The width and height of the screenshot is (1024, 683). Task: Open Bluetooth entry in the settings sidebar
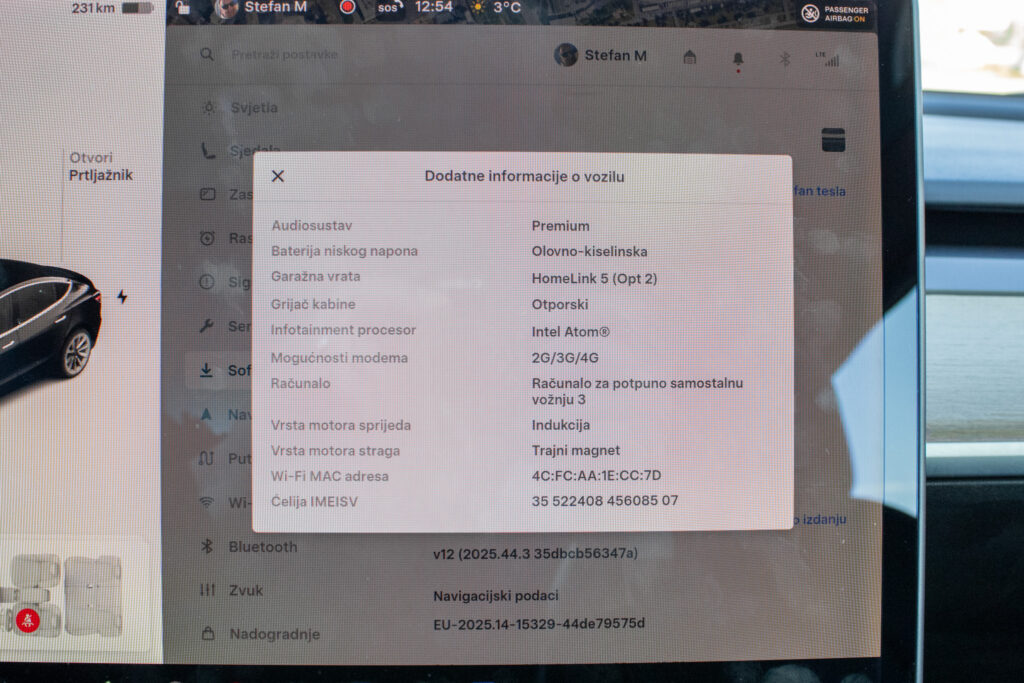[262, 547]
